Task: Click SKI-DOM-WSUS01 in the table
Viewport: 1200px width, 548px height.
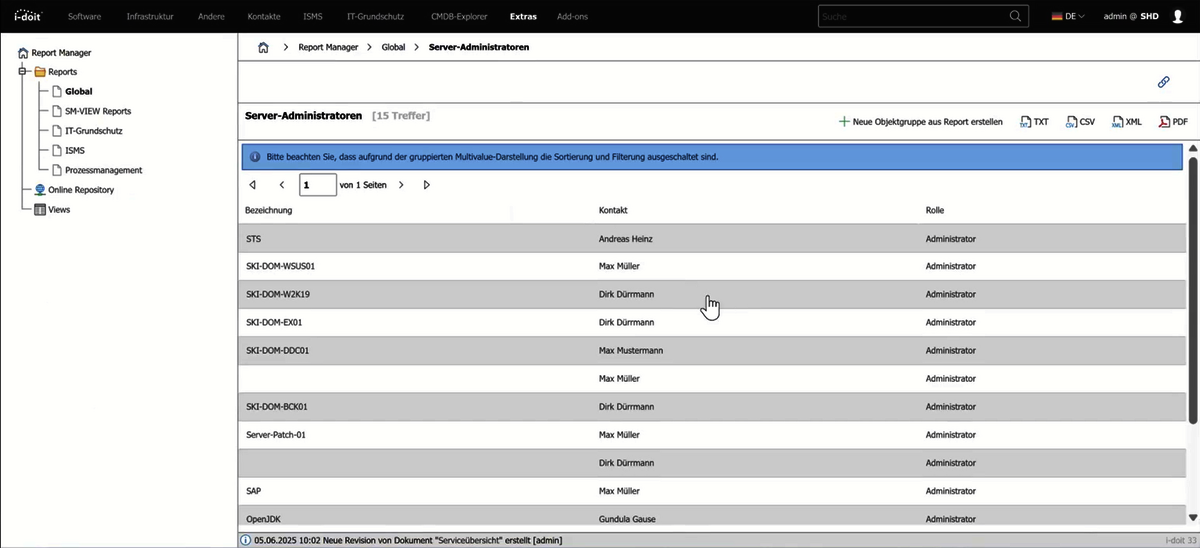Action: coord(281,267)
